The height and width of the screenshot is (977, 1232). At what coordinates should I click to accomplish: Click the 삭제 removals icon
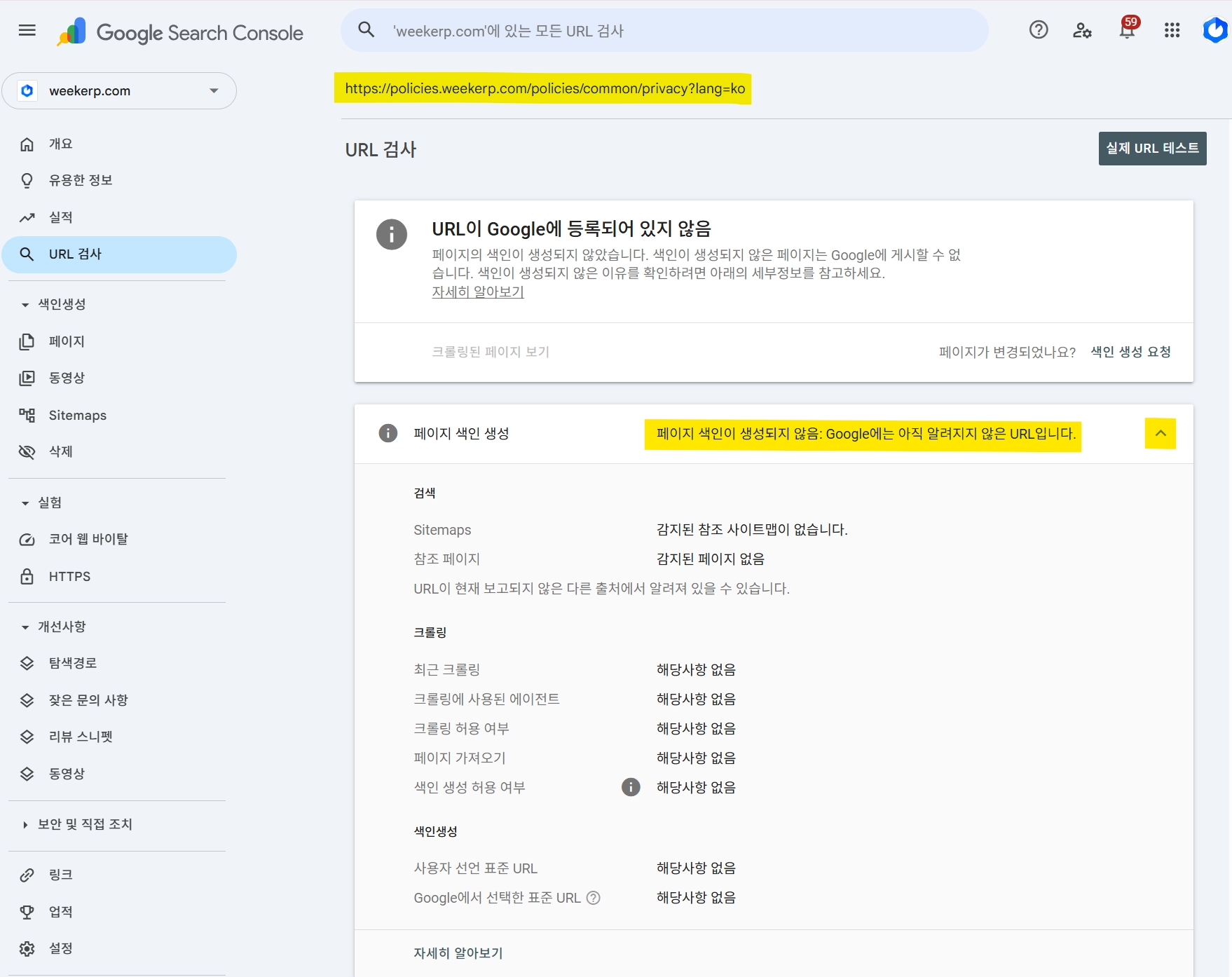coord(27,452)
